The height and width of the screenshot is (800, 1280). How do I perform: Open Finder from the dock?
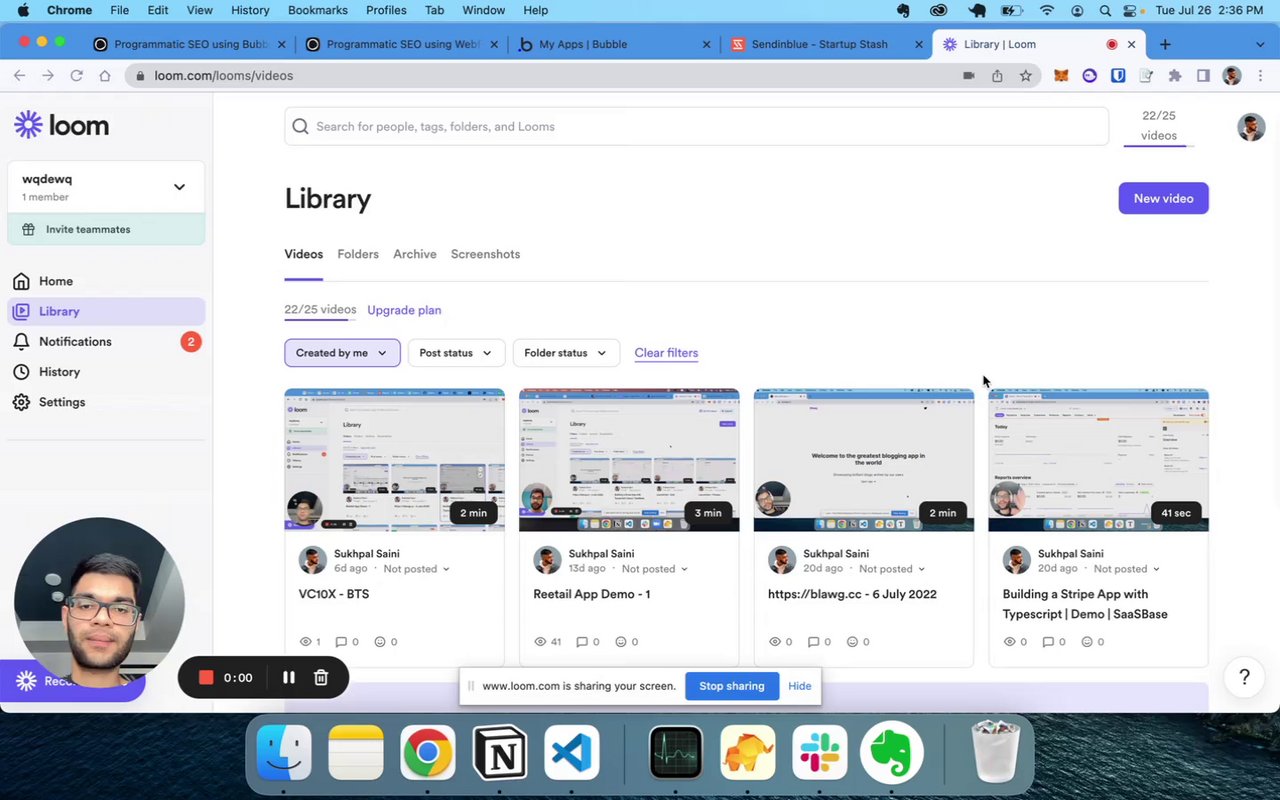(284, 753)
